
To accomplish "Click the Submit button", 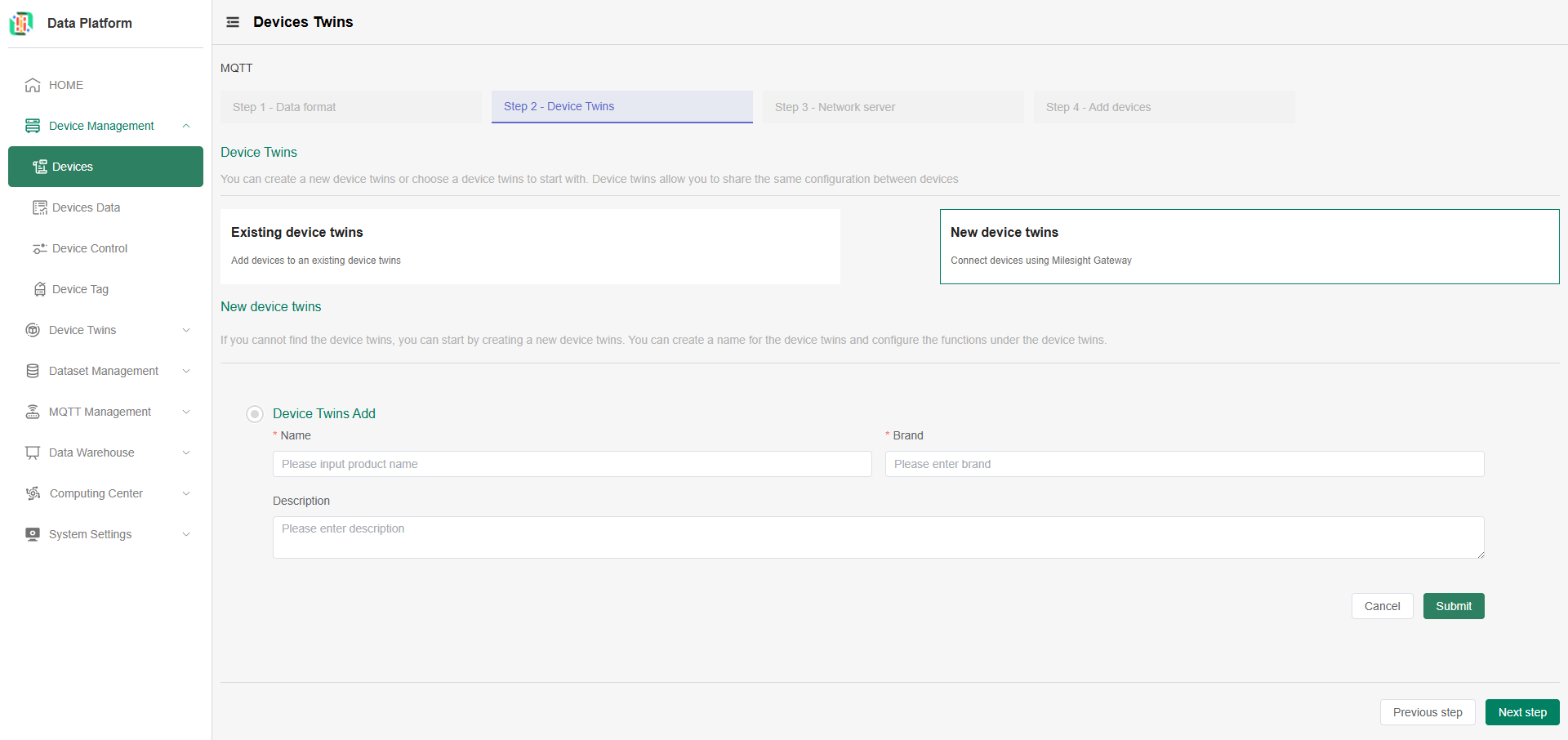I will 1453,606.
